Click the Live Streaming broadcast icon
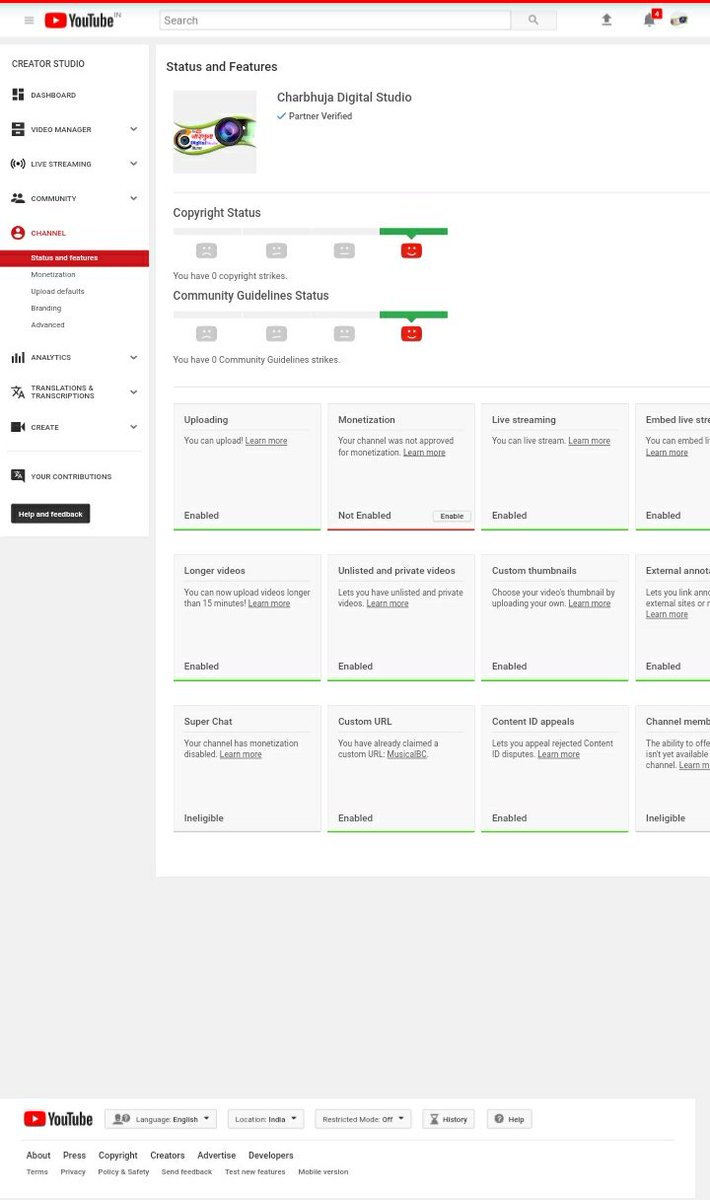 click(x=17, y=164)
